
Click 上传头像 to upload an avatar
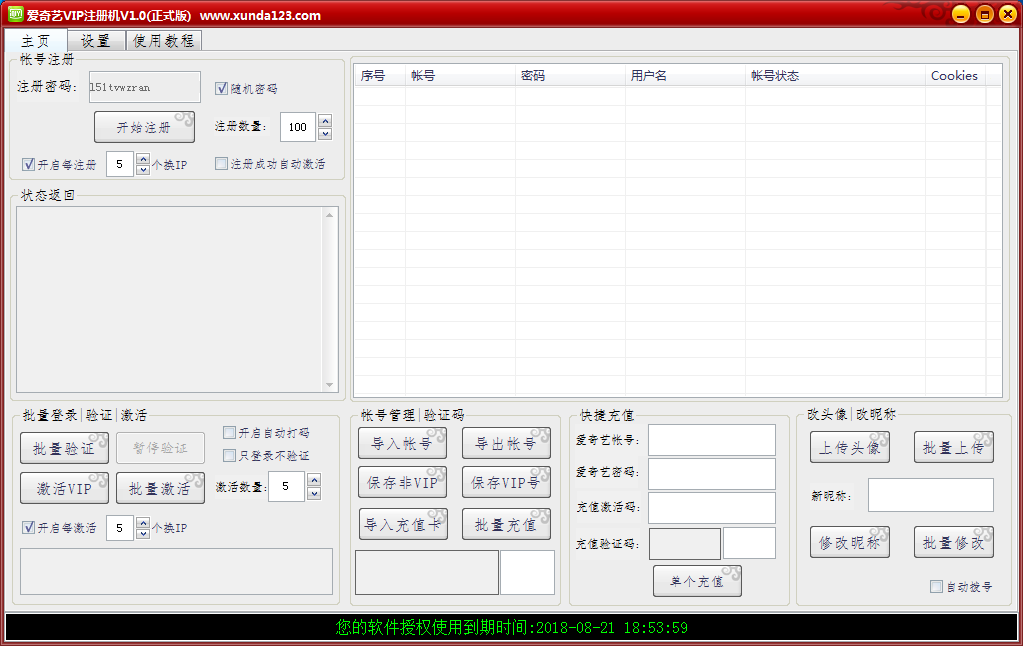coord(849,448)
